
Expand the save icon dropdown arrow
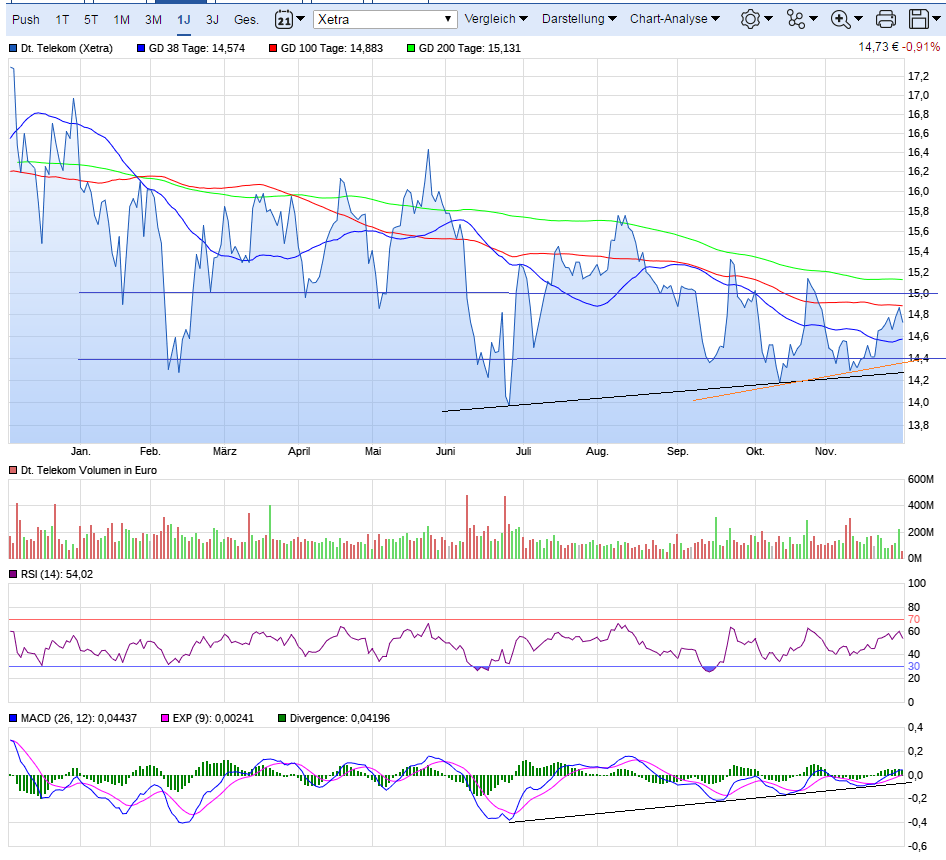click(x=936, y=19)
